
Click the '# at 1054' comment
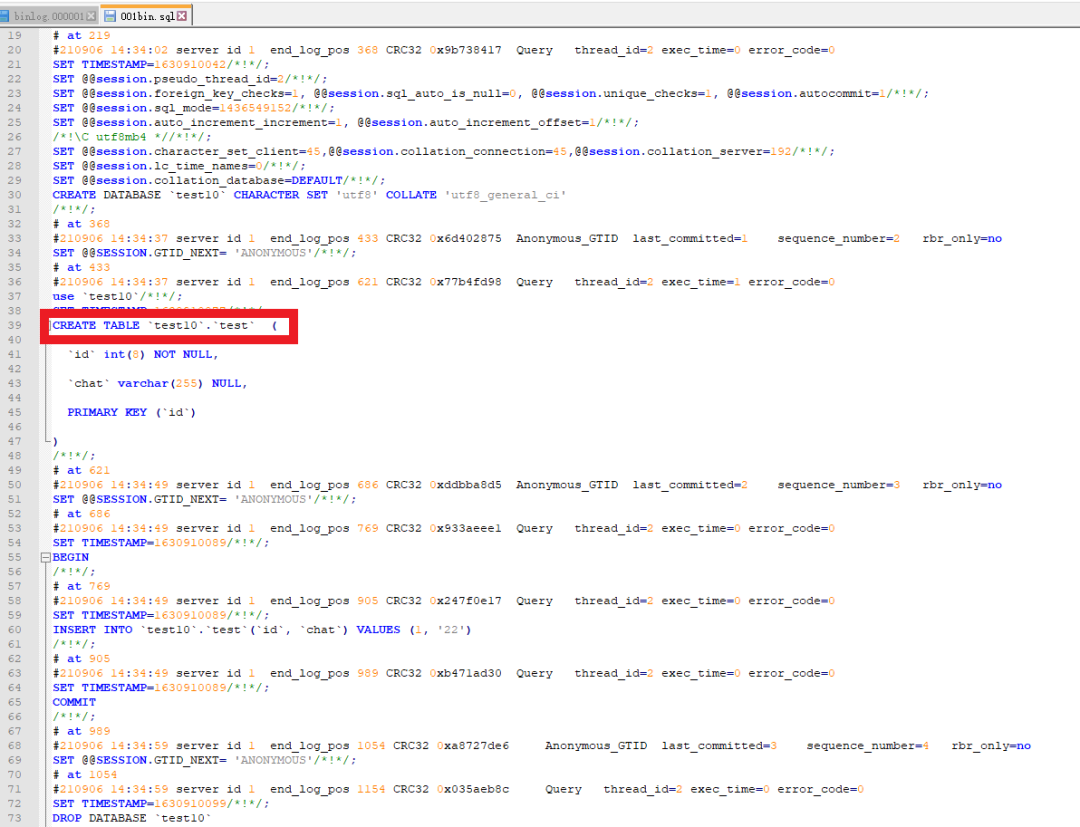[x=85, y=774]
